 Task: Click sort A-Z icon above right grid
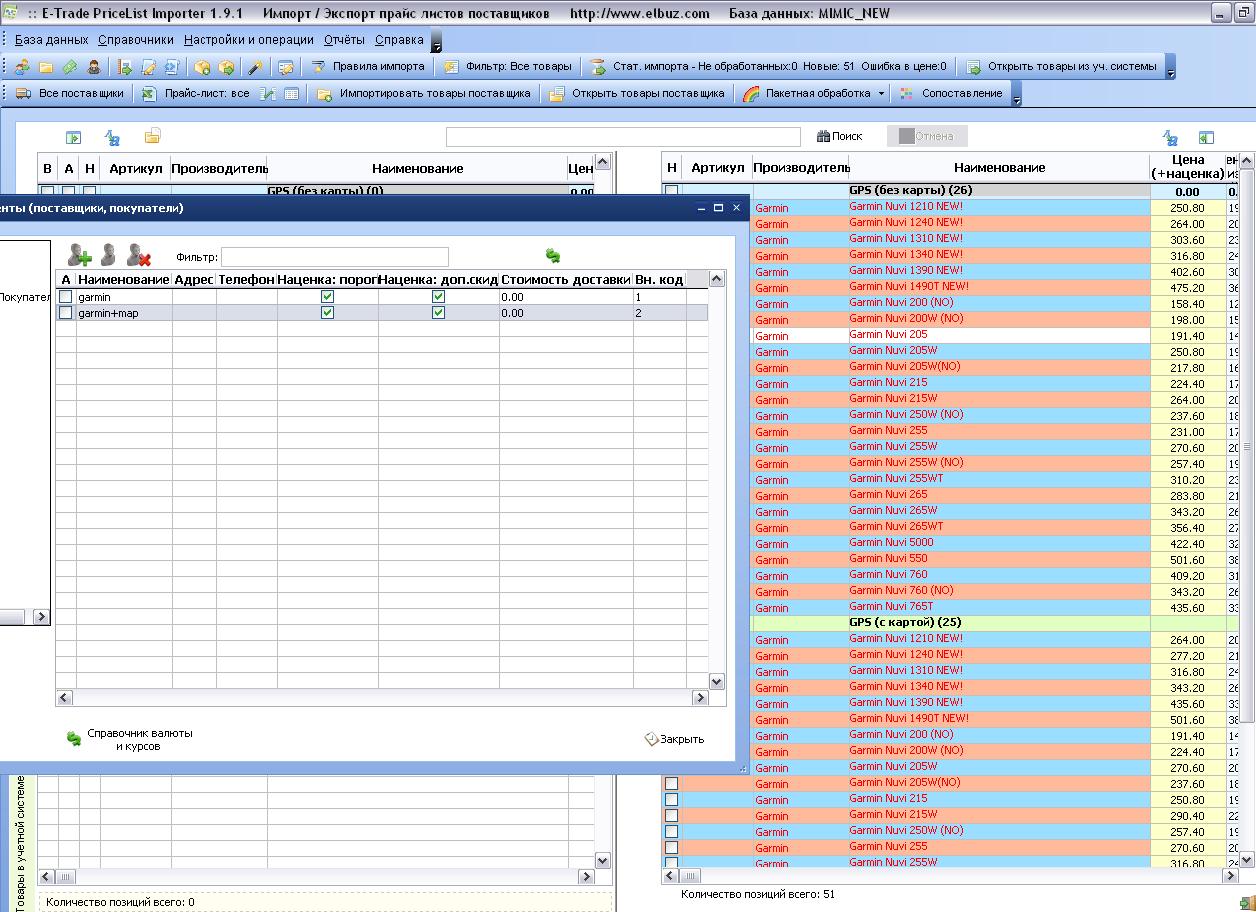(x=1170, y=138)
